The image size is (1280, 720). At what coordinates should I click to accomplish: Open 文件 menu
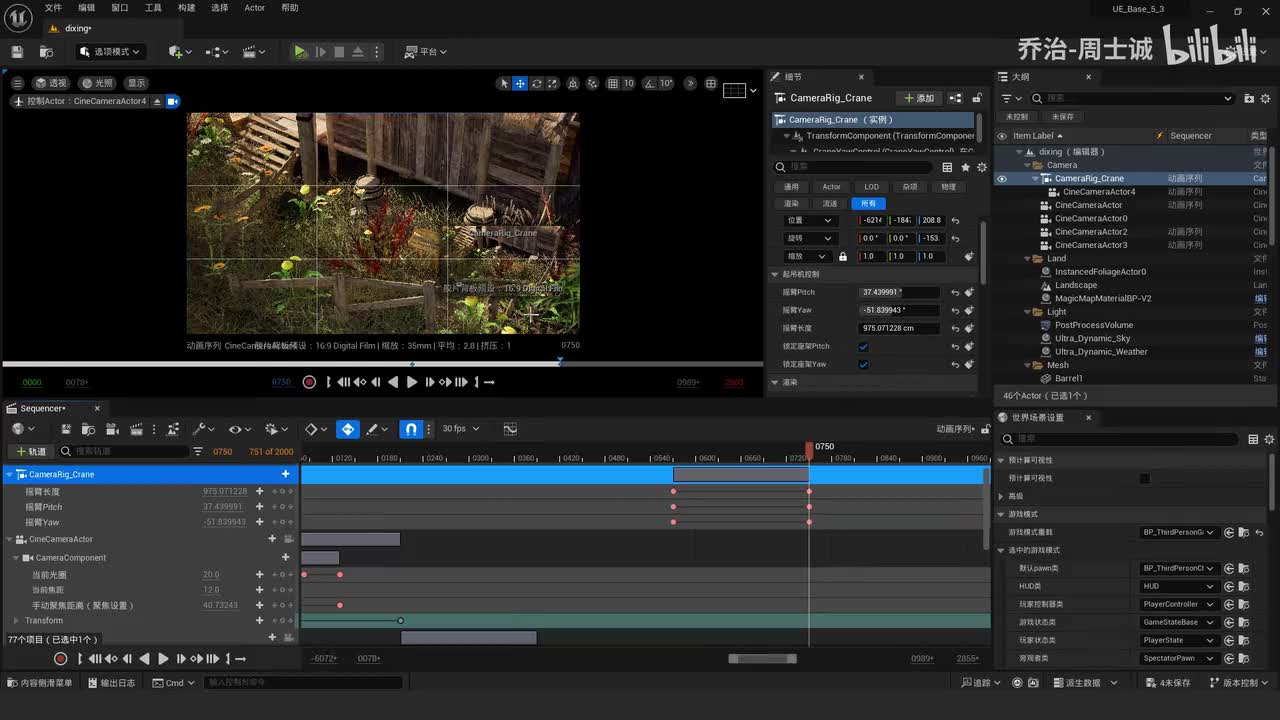tap(53, 8)
